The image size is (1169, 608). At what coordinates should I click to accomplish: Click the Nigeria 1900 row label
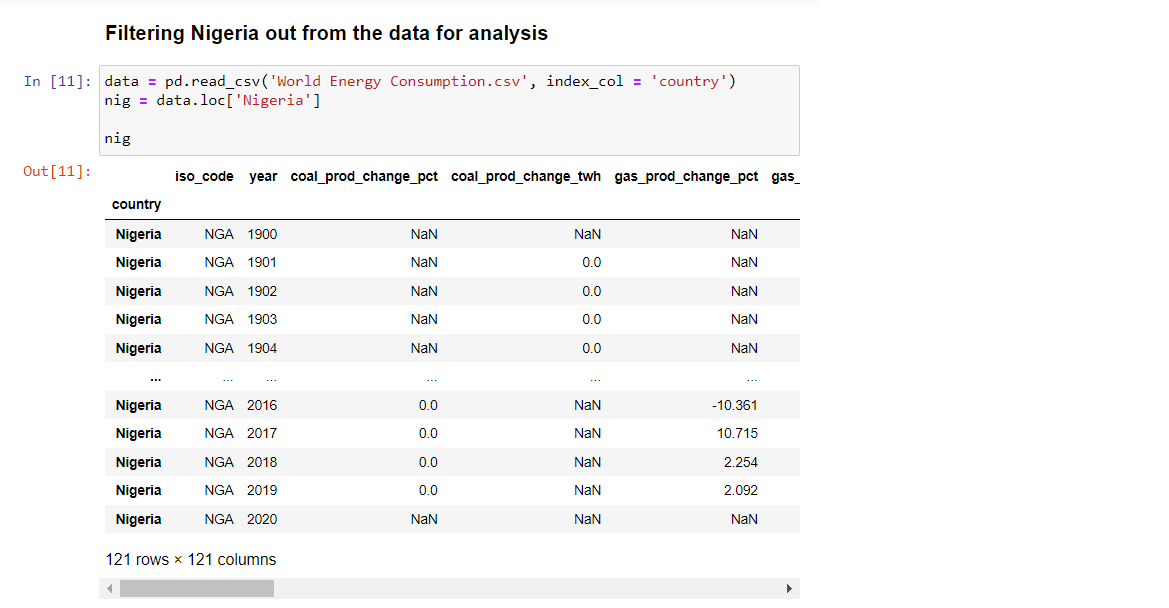pos(138,234)
